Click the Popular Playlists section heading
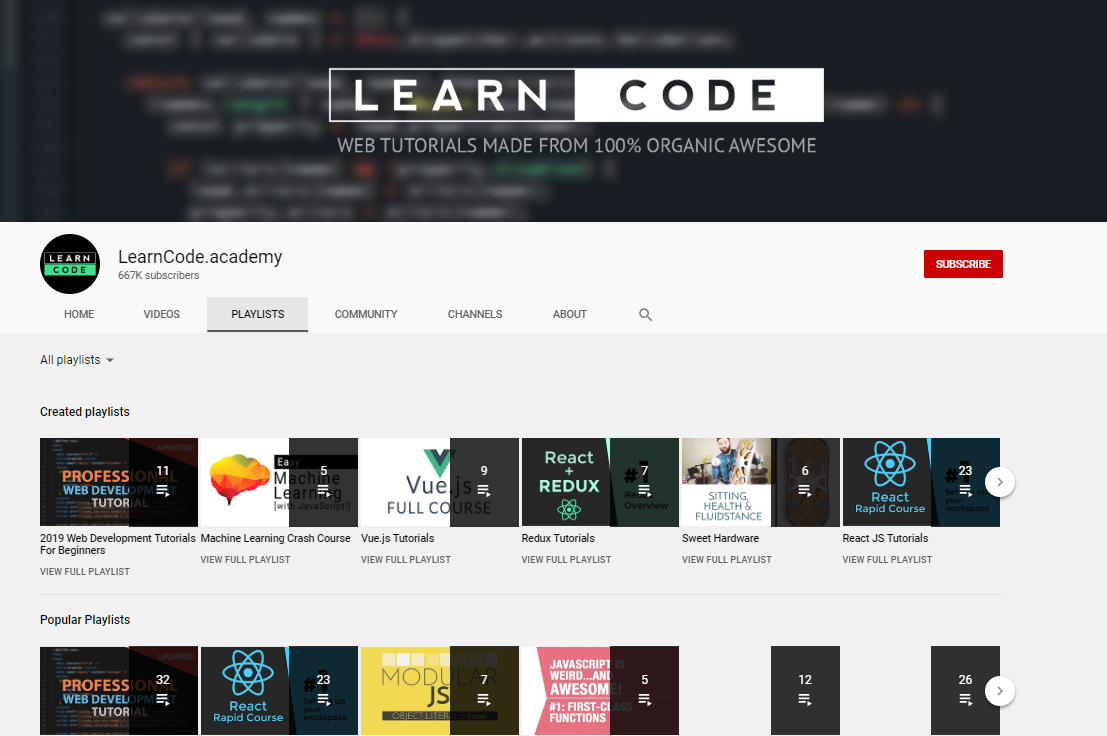The width and height of the screenshot is (1107, 736). [x=85, y=620]
